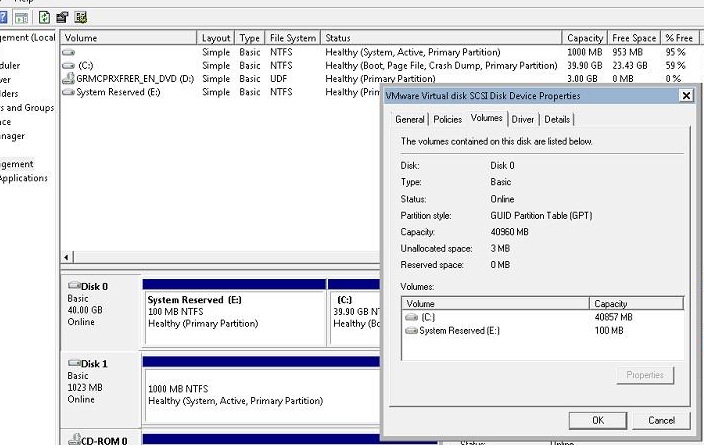Image resolution: width=704 pixels, height=448 pixels.
Task: Switch to the Driver tab
Action: (x=523, y=119)
